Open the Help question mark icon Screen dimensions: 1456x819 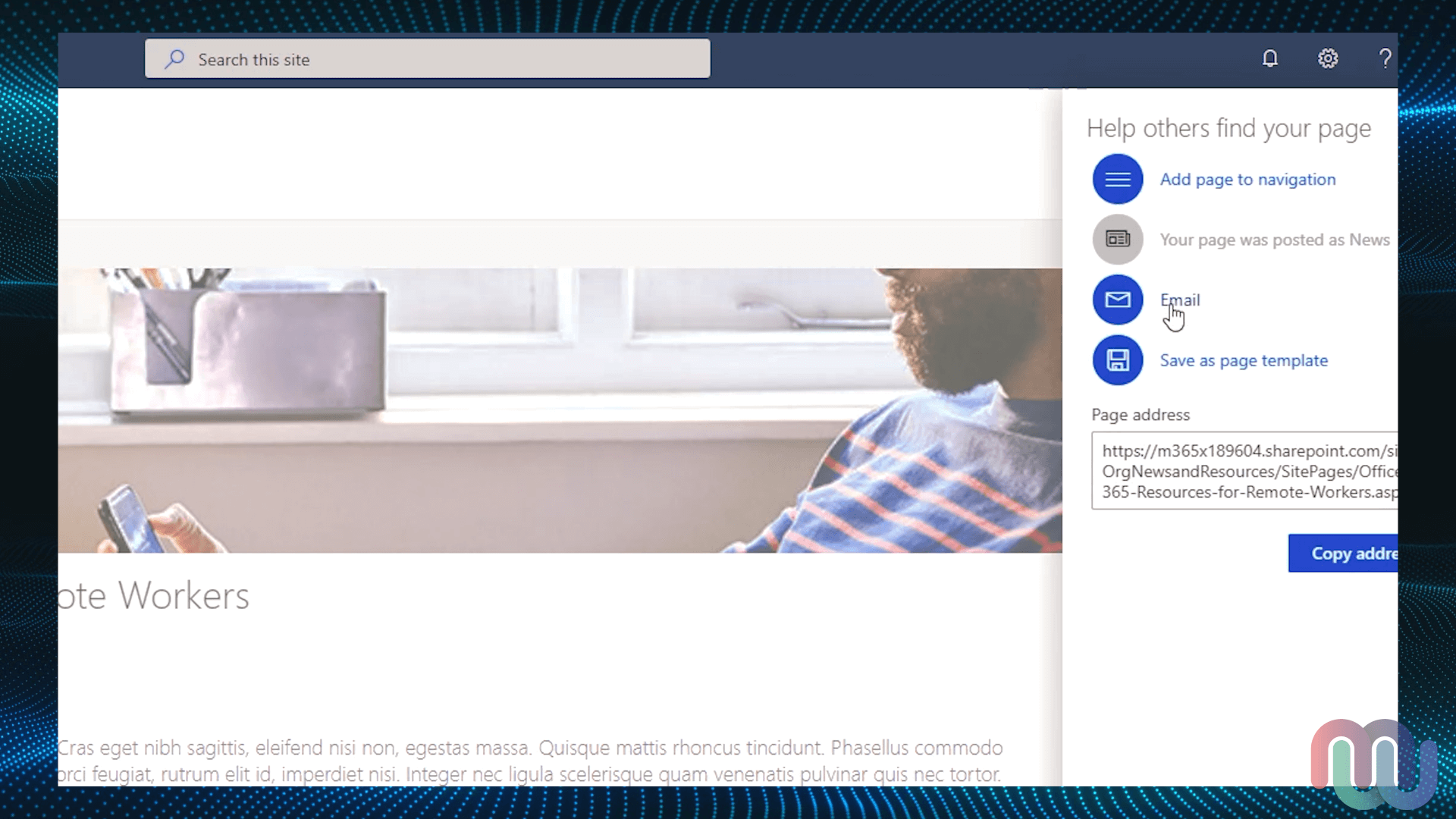point(1385,58)
